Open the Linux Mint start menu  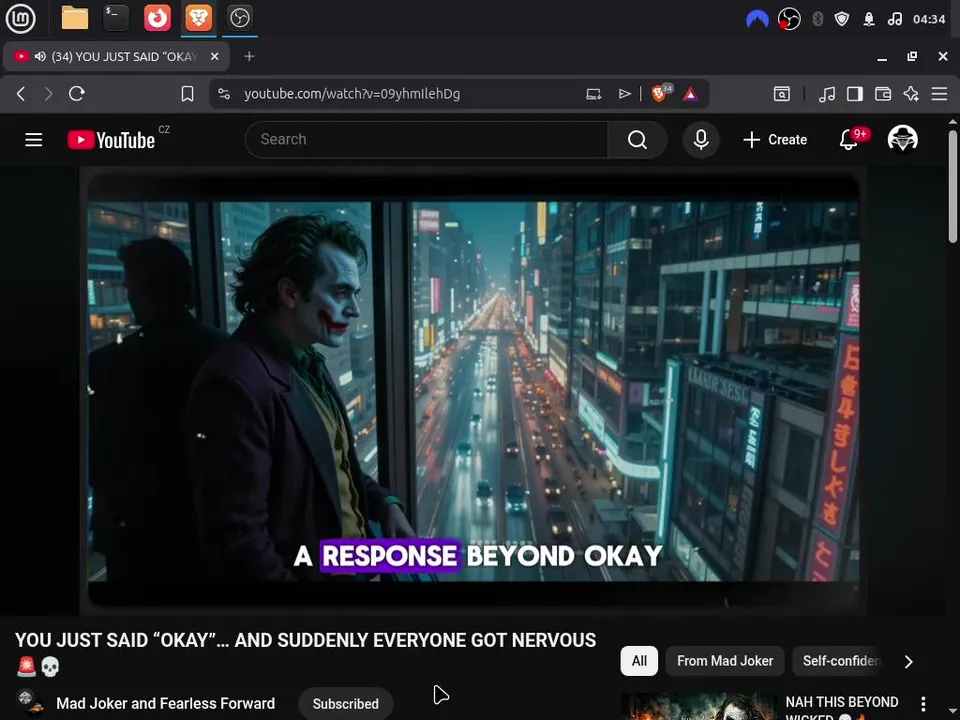coord(20,18)
